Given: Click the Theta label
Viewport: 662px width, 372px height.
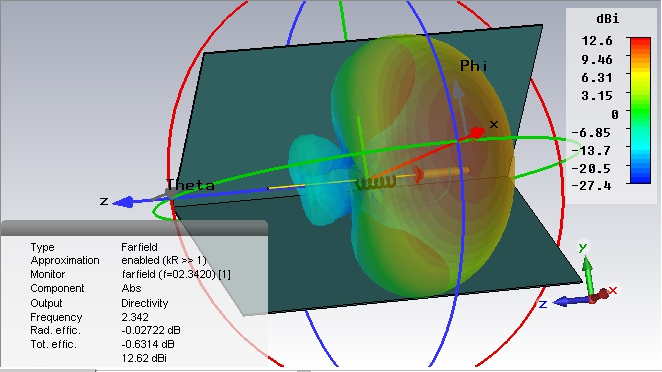Looking at the screenshot, I should click(190, 185).
